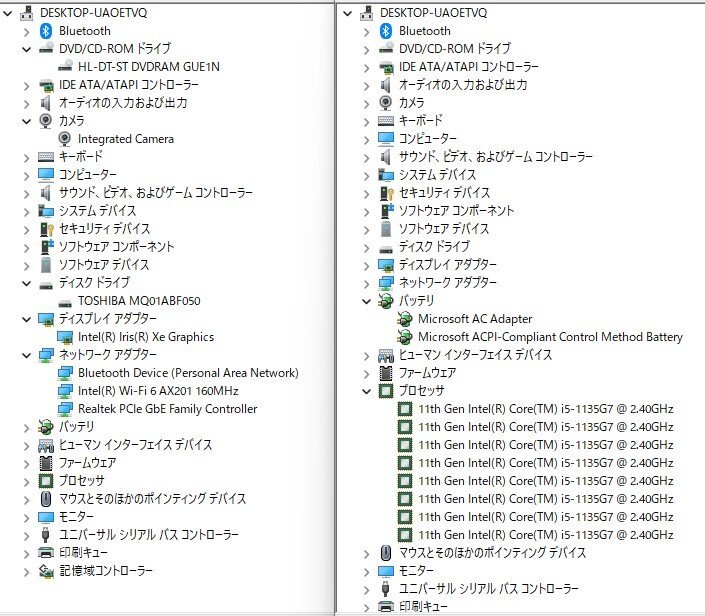Viewport: 705px width, 616px height.
Task: Click the システム デバイス icon in the right tree
Action: pyautogui.click(x=386, y=175)
